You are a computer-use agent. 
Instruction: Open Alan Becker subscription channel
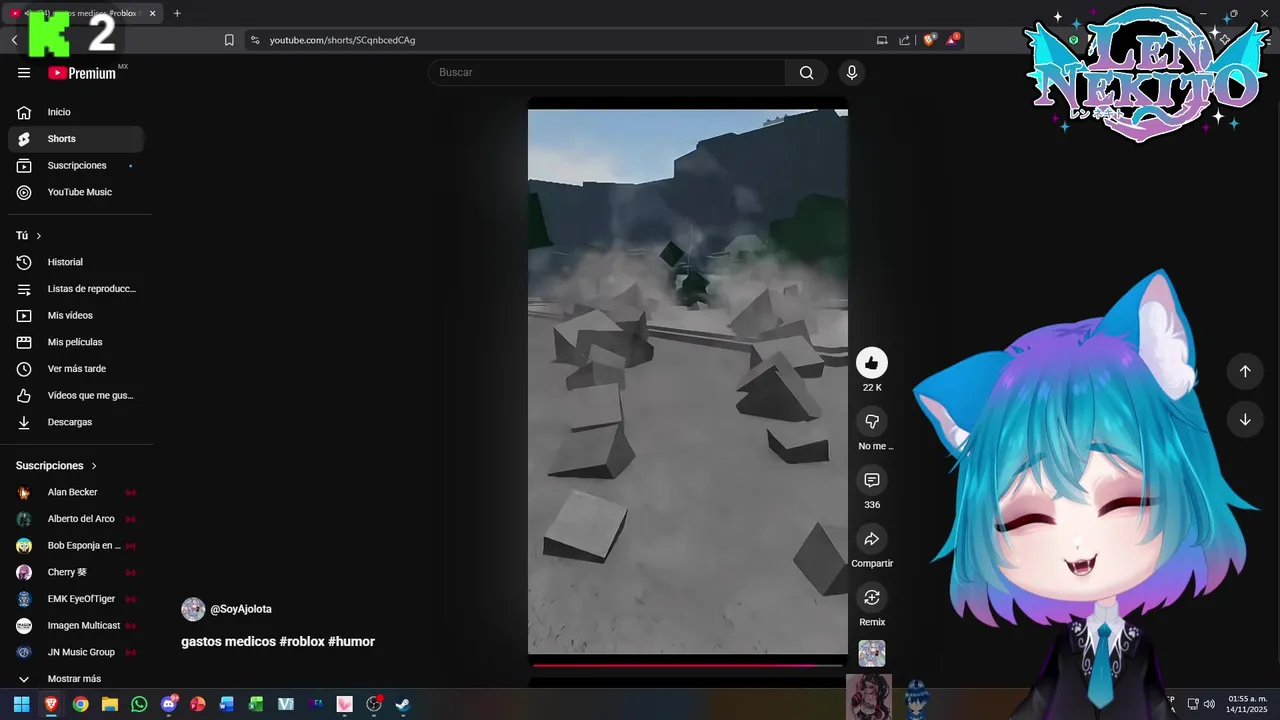click(x=76, y=492)
